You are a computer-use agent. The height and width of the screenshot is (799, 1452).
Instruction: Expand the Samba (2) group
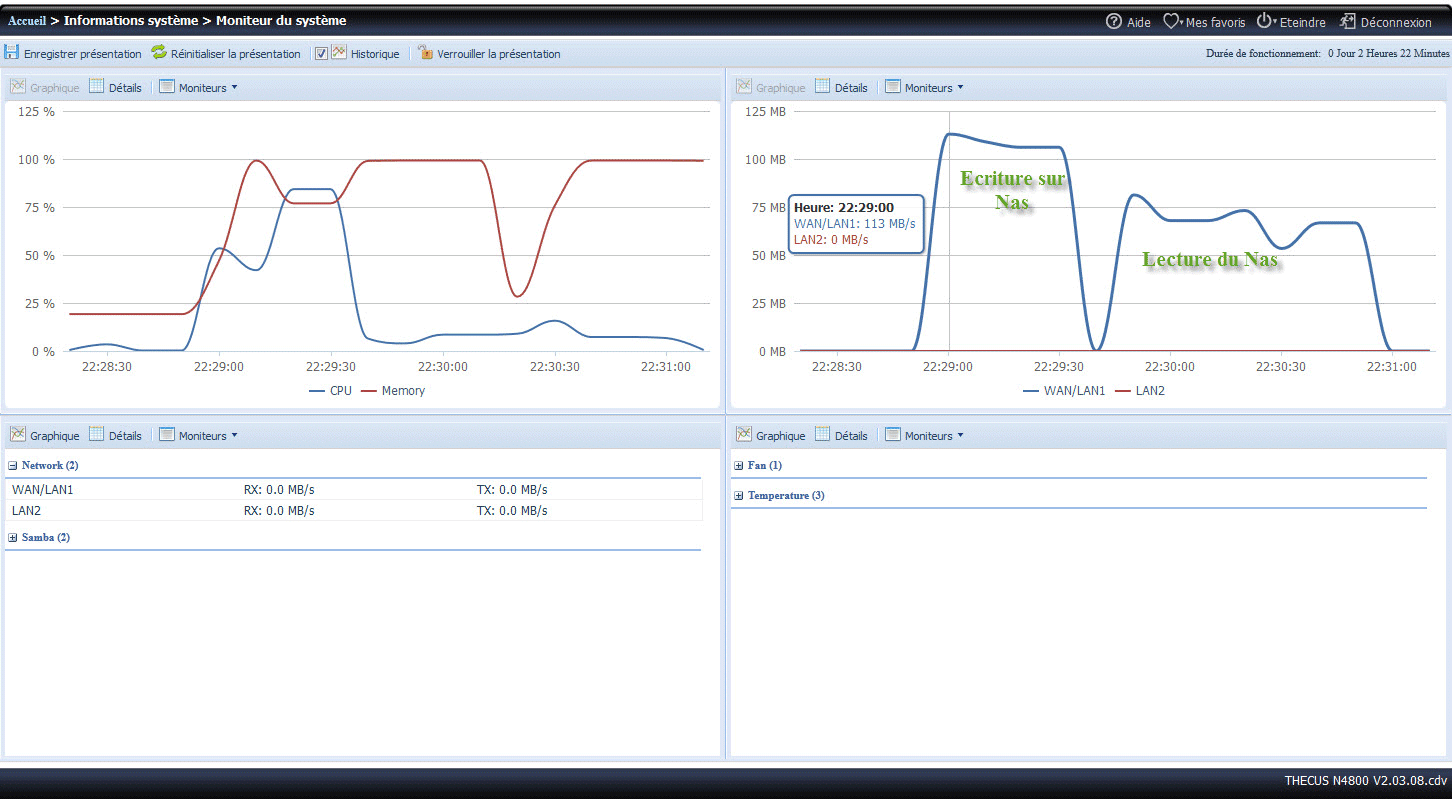(x=13, y=538)
